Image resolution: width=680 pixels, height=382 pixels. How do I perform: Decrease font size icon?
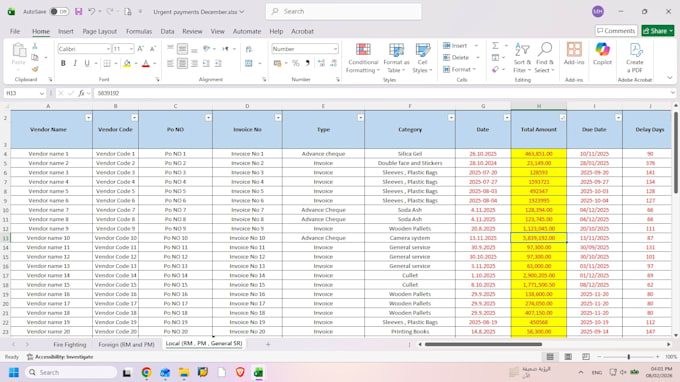(153, 49)
